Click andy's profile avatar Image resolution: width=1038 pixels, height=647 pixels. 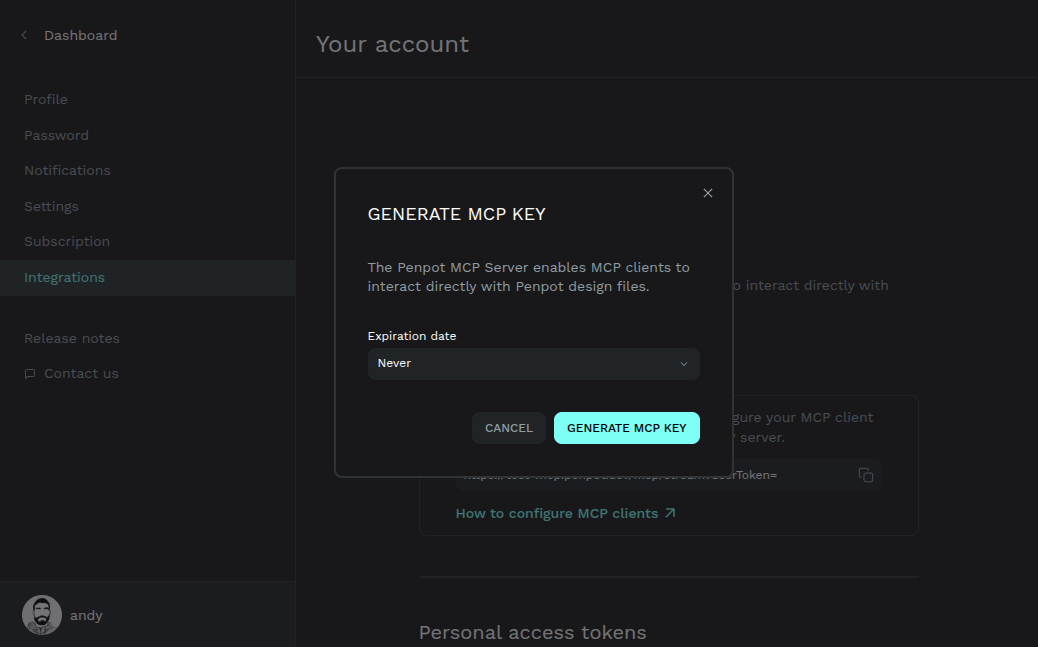point(41,614)
